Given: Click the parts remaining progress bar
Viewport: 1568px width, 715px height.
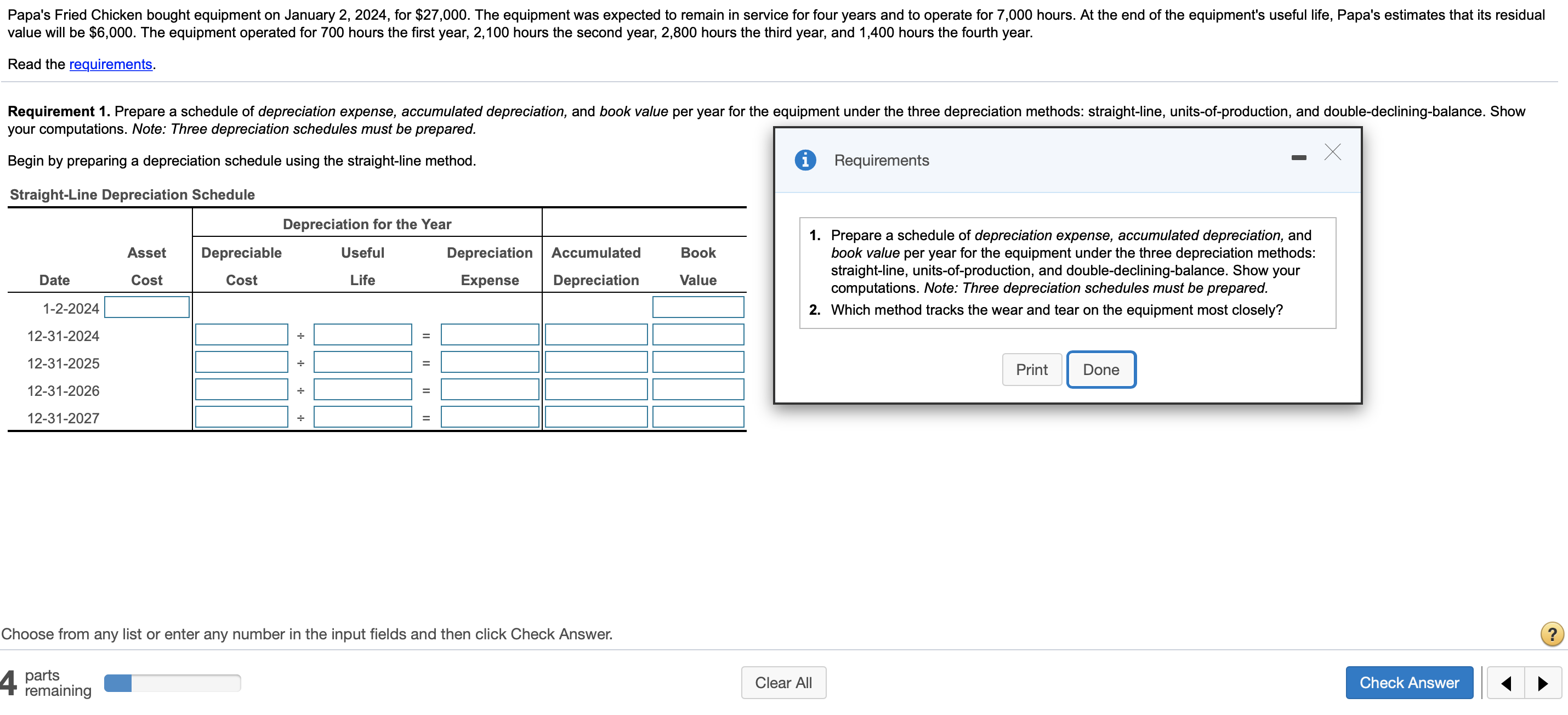Looking at the screenshot, I should point(172,683).
